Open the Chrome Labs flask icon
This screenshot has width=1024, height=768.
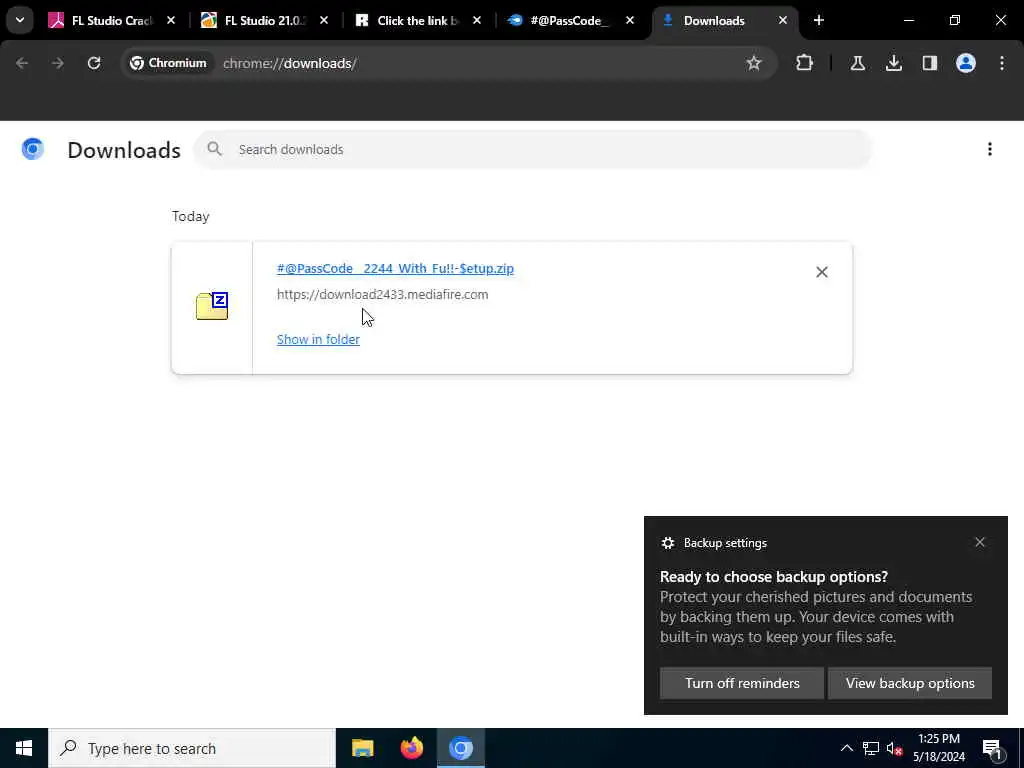(x=857, y=63)
